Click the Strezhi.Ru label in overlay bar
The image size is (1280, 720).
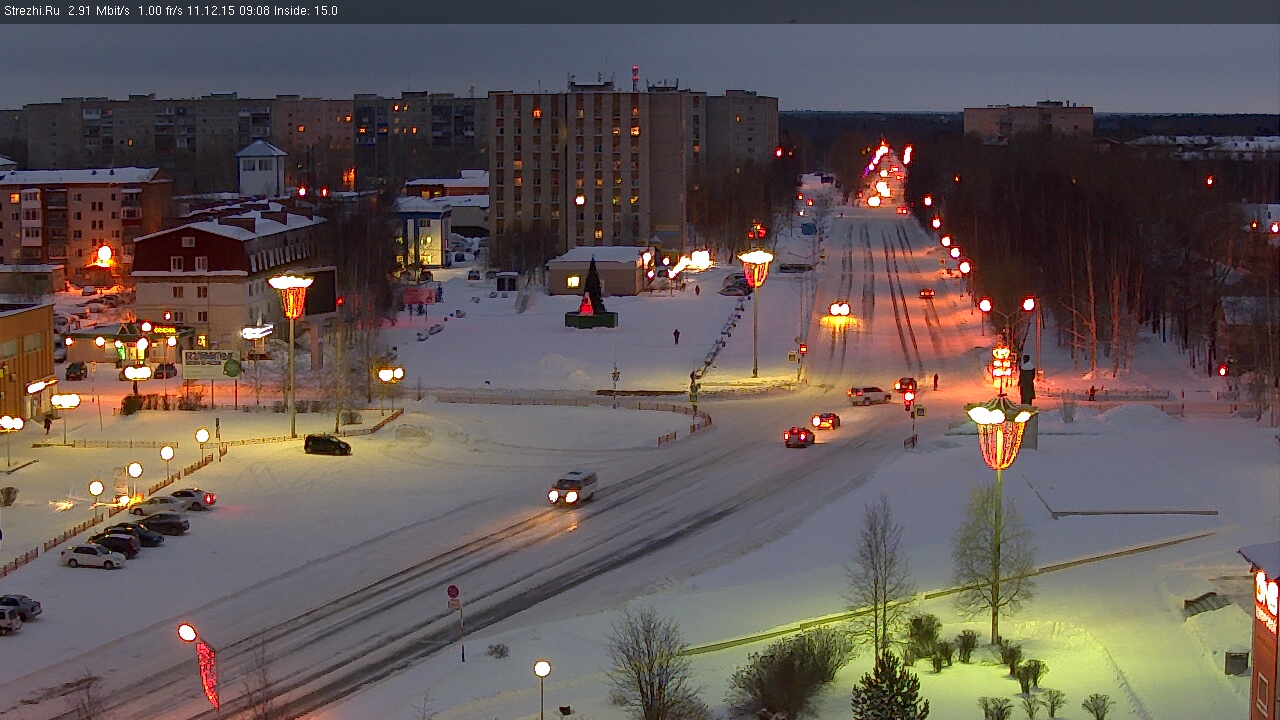click(31, 11)
